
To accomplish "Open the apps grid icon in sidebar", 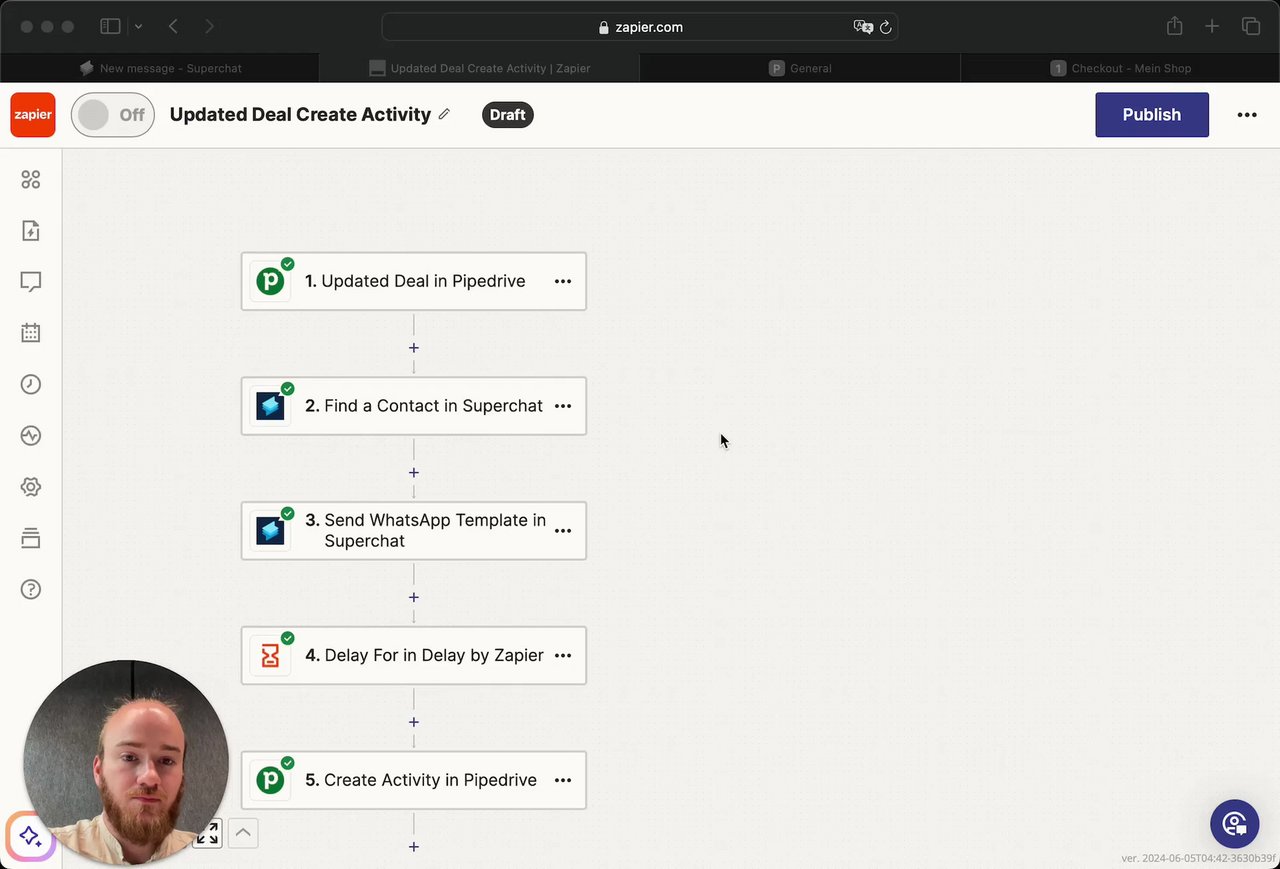I will (x=31, y=180).
